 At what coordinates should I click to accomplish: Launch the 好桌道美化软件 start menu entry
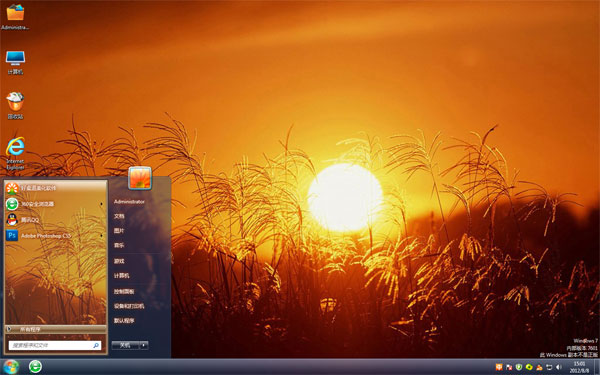[55, 188]
